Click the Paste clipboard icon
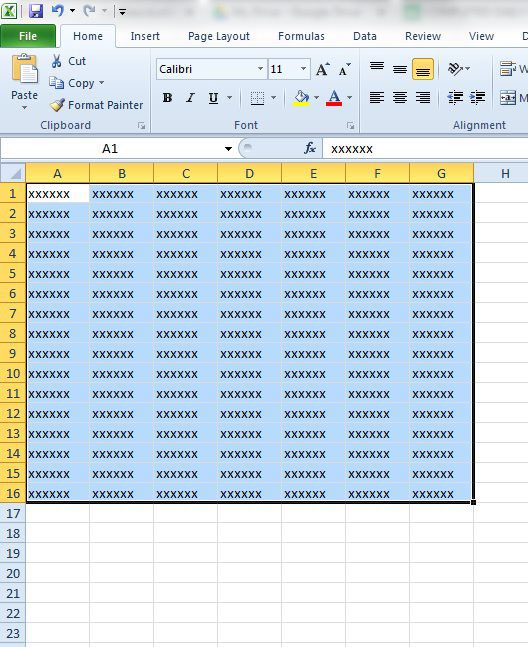This screenshot has width=528, height=647. 24,69
